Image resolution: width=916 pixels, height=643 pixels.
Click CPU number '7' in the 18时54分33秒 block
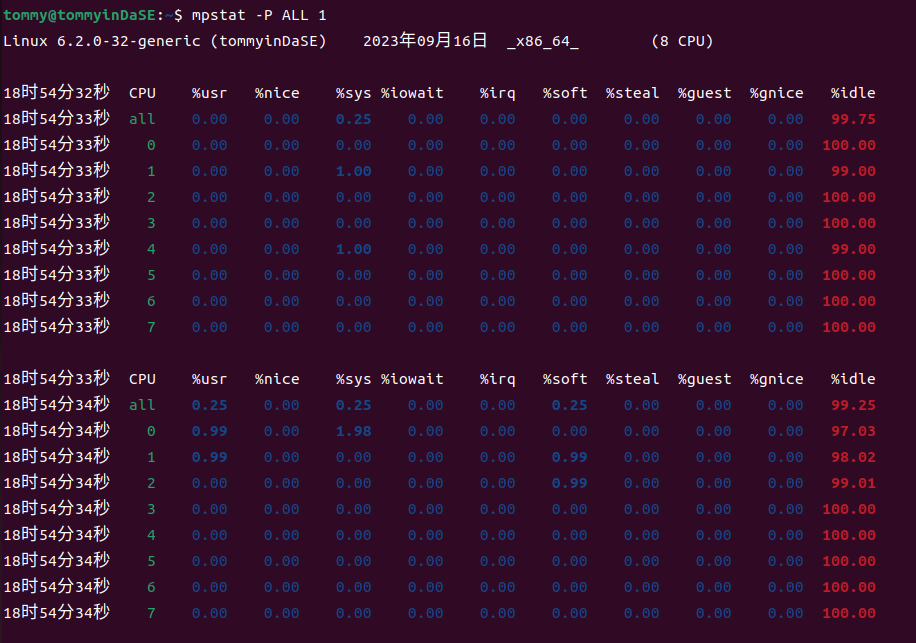151,327
